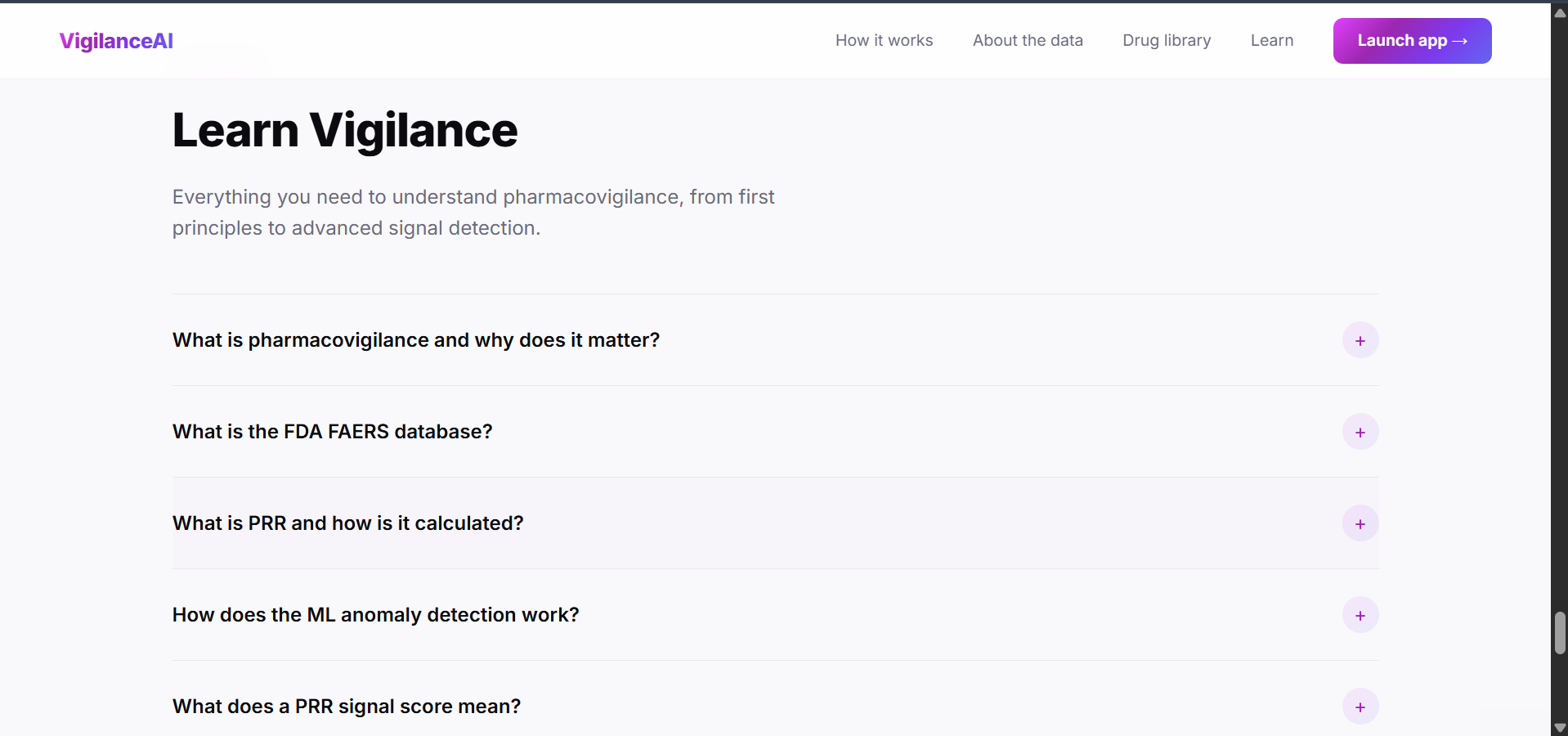Open the How it works page

click(x=884, y=40)
